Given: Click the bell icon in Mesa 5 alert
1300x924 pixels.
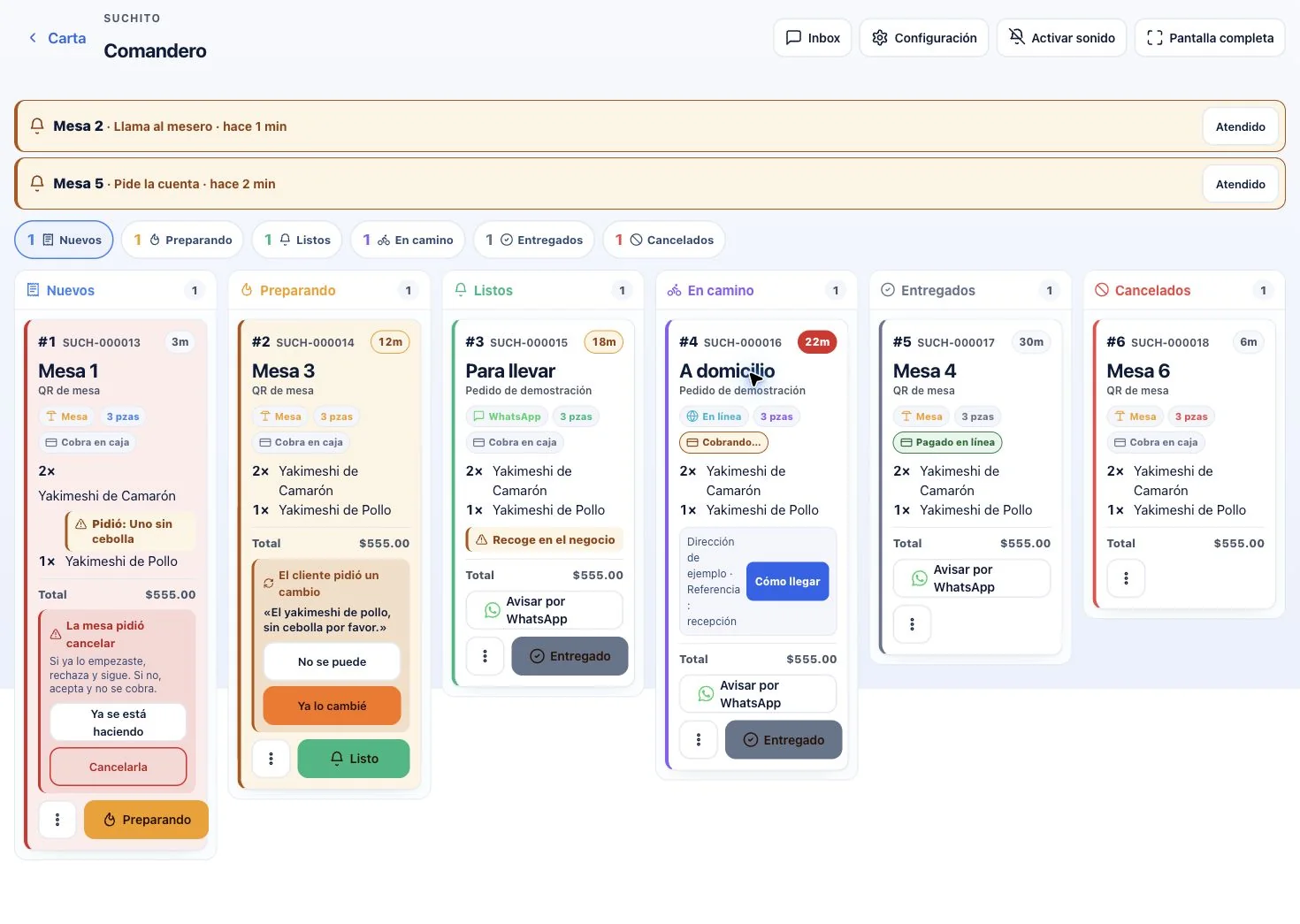Looking at the screenshot, I should tap(37, 183).
